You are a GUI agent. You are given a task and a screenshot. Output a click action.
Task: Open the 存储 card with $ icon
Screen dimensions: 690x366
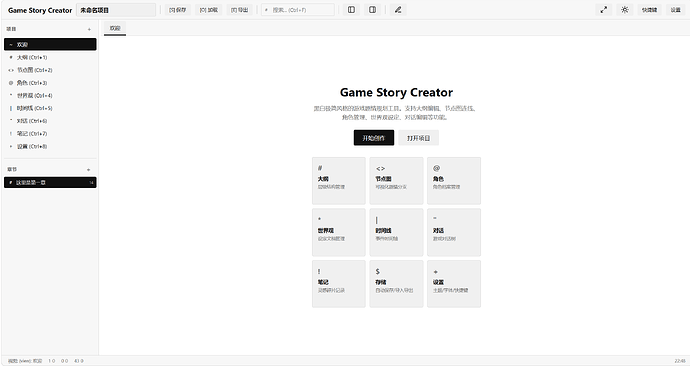point(396,284)
